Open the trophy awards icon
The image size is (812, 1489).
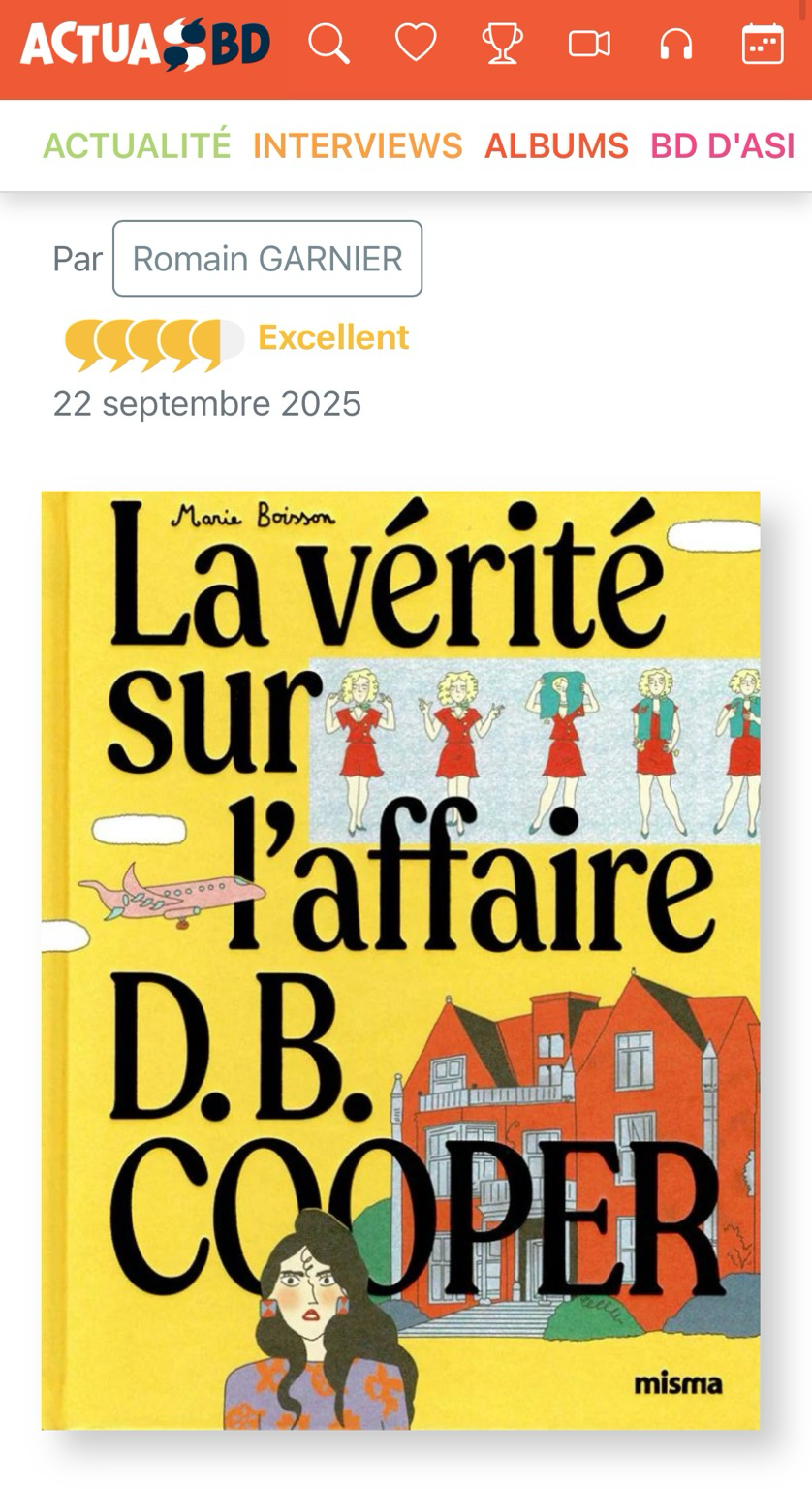[x=503, y=44]
